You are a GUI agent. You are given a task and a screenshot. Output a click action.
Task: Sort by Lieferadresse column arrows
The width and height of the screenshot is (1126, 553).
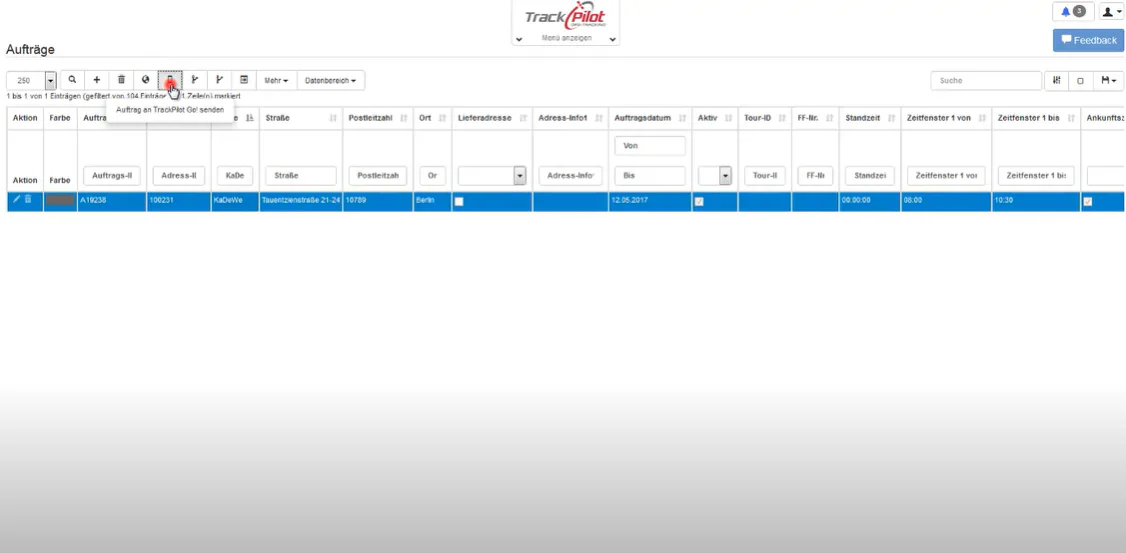point(523,118)
